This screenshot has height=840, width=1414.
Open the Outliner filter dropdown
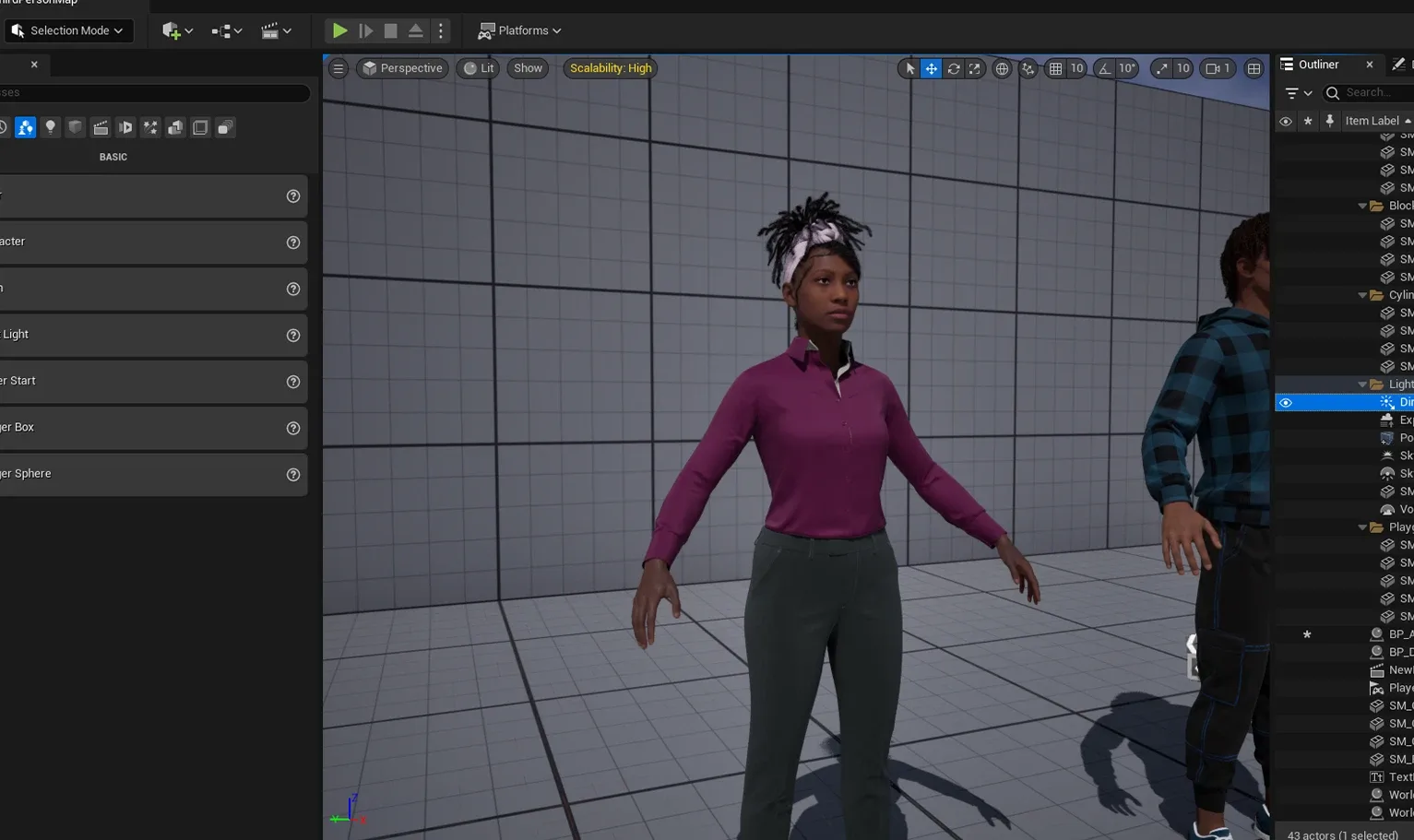click(1299, 93)
